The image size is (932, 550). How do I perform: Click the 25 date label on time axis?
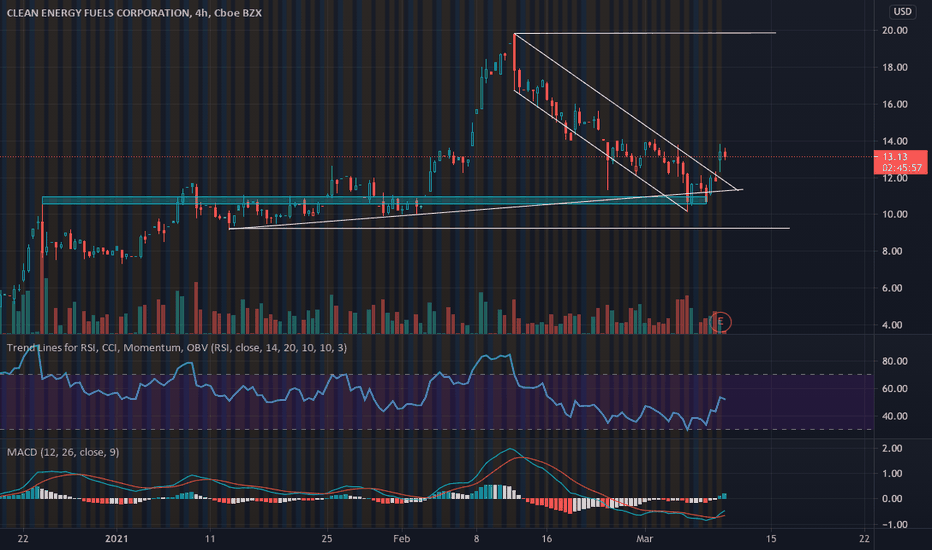tap(327, 539)
